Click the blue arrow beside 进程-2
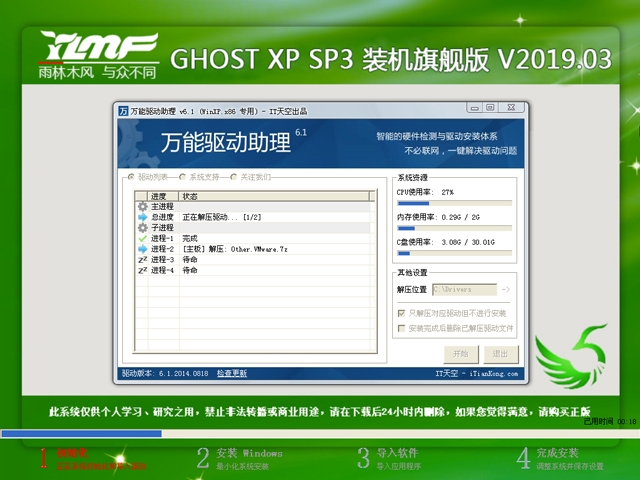 tap(142, 249)
